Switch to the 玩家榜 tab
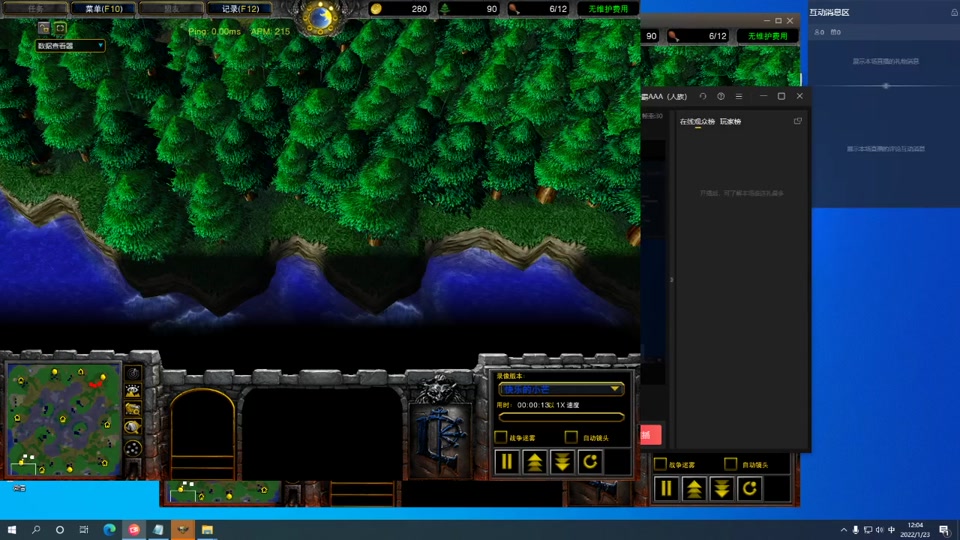960x540 pixels. click(x=730, y=121)
